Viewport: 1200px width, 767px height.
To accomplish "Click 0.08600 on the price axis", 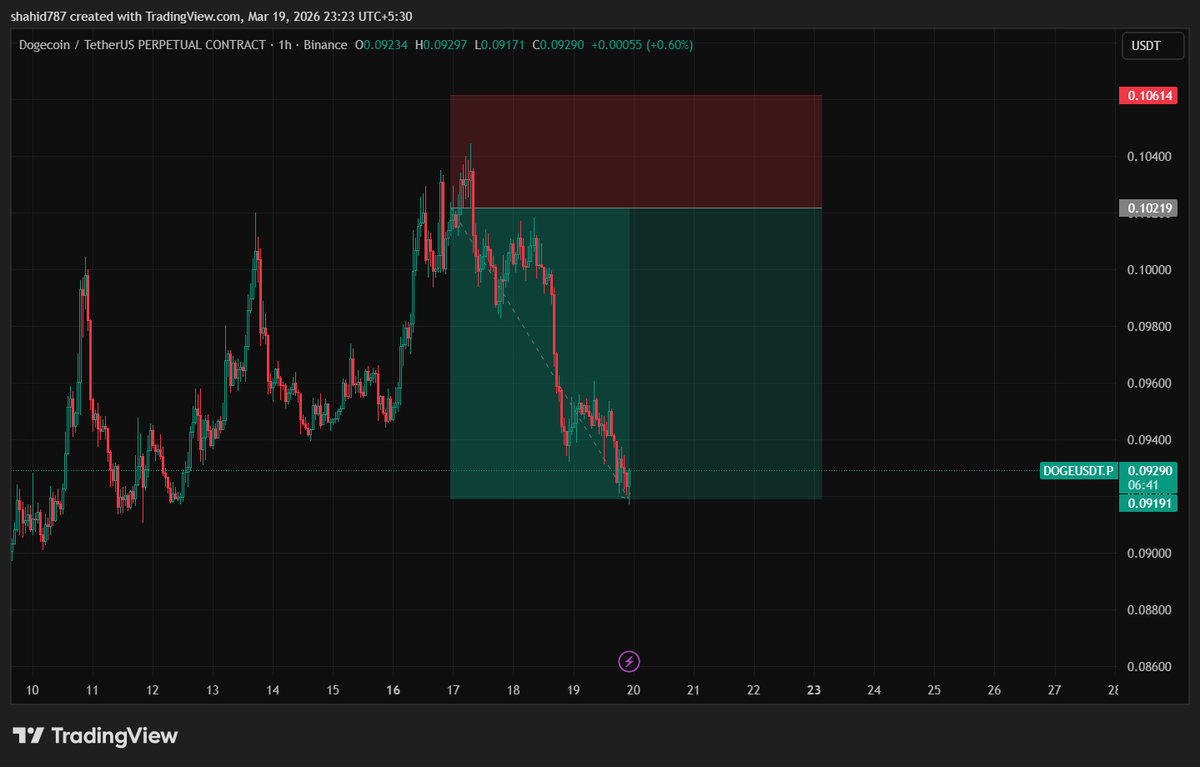I will 1147,667.
